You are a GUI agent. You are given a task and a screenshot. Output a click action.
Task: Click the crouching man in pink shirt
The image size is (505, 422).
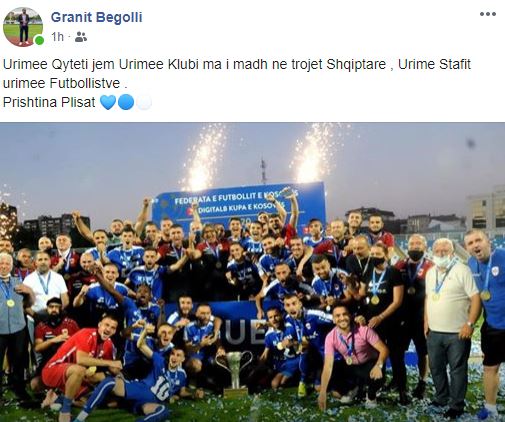click(353, 357)
